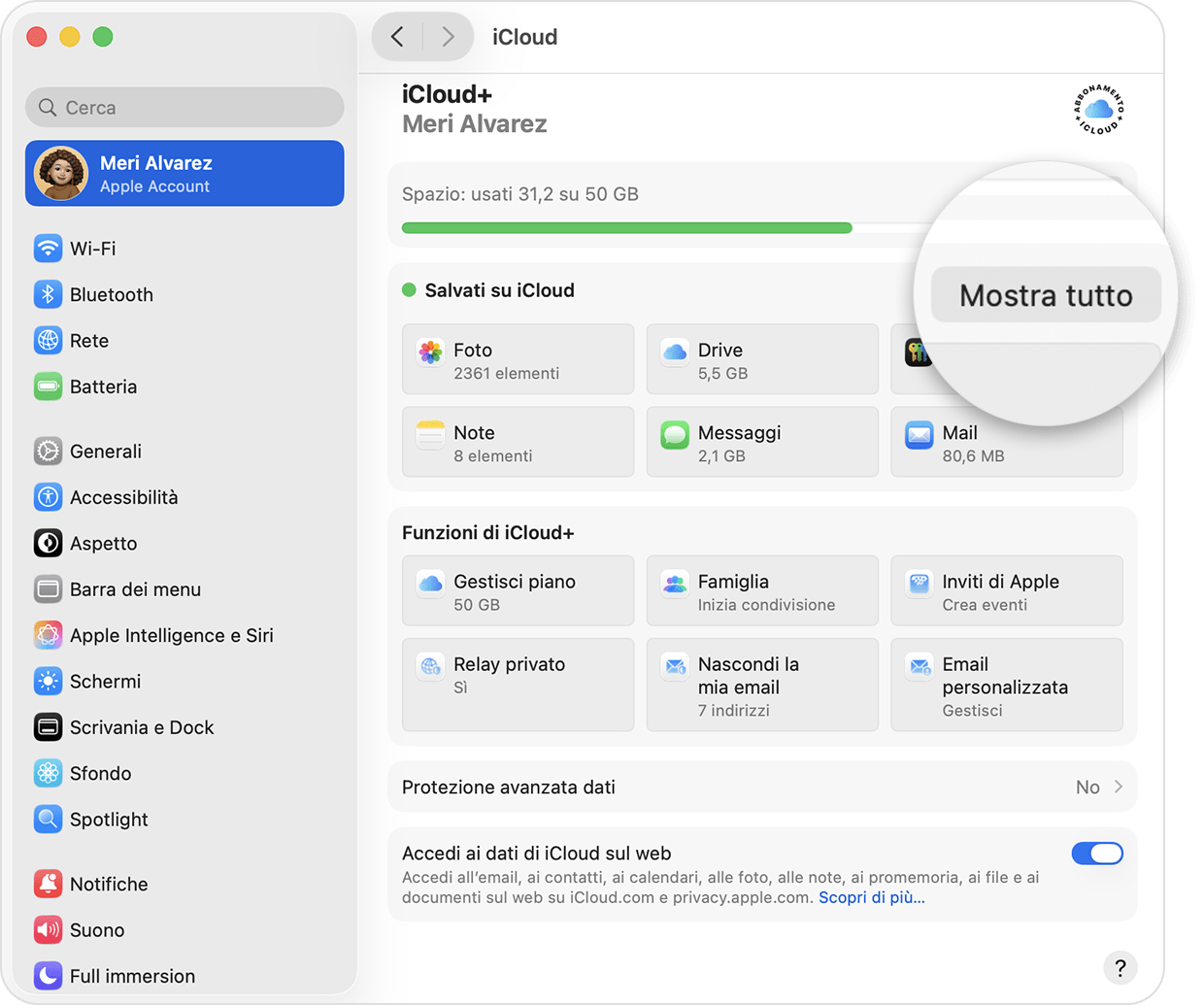Open Note with 8 elementi
Image resolution: width=1204 pixels, height=1006 pixels.
(518, 443)
